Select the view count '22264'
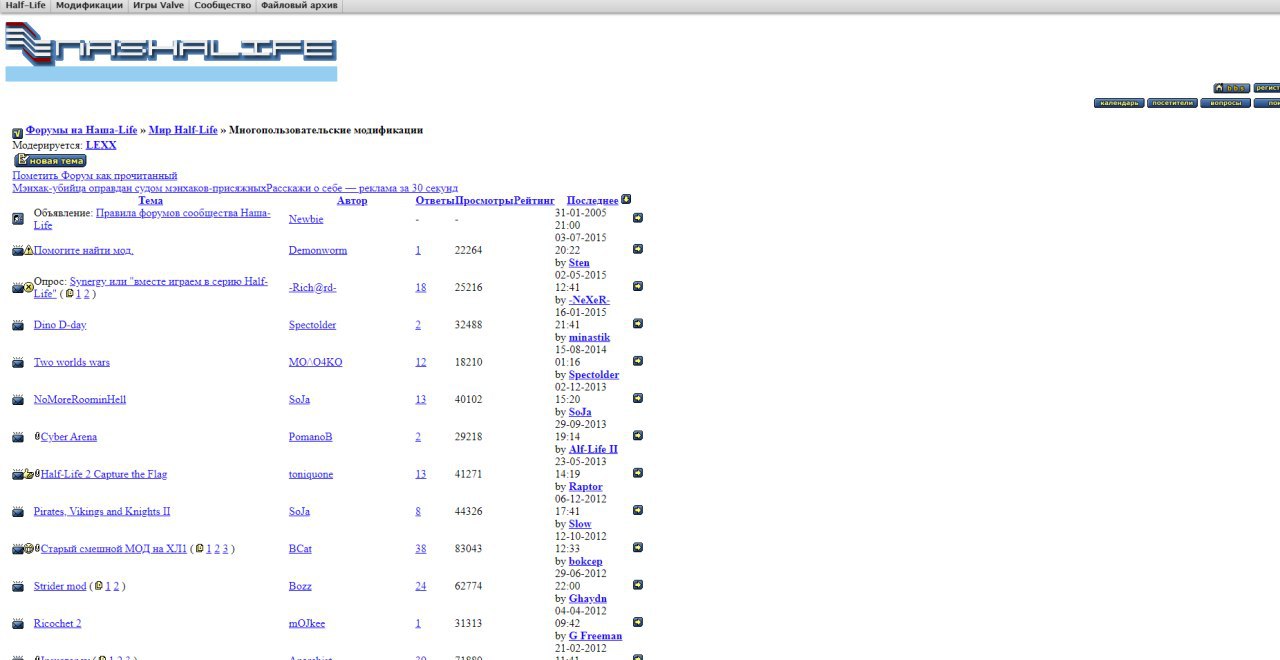The image size is (1280, 660). tap(468, 250)
